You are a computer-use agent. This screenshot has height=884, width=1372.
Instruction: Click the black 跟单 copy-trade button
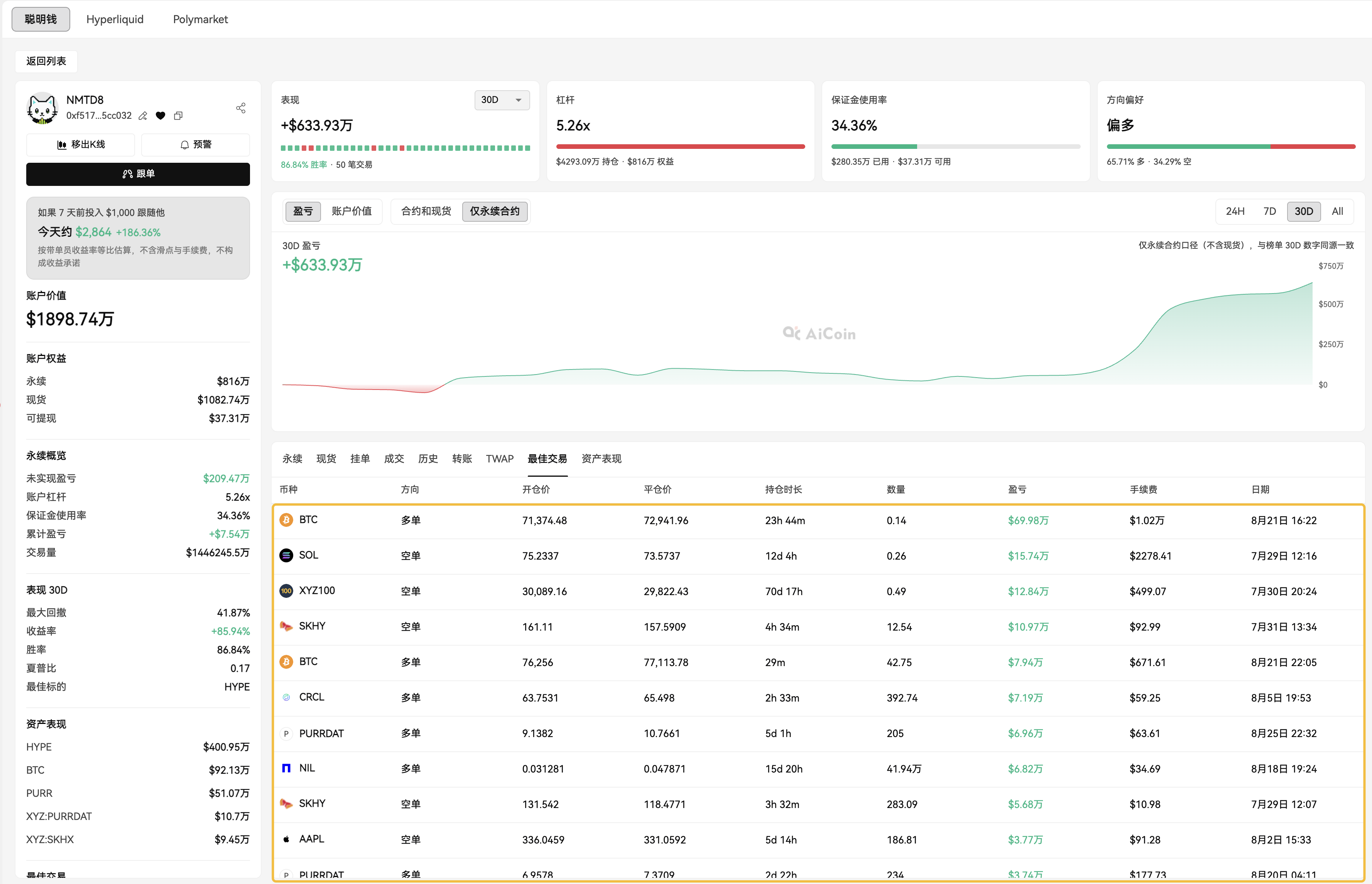[x=139, y=174]
